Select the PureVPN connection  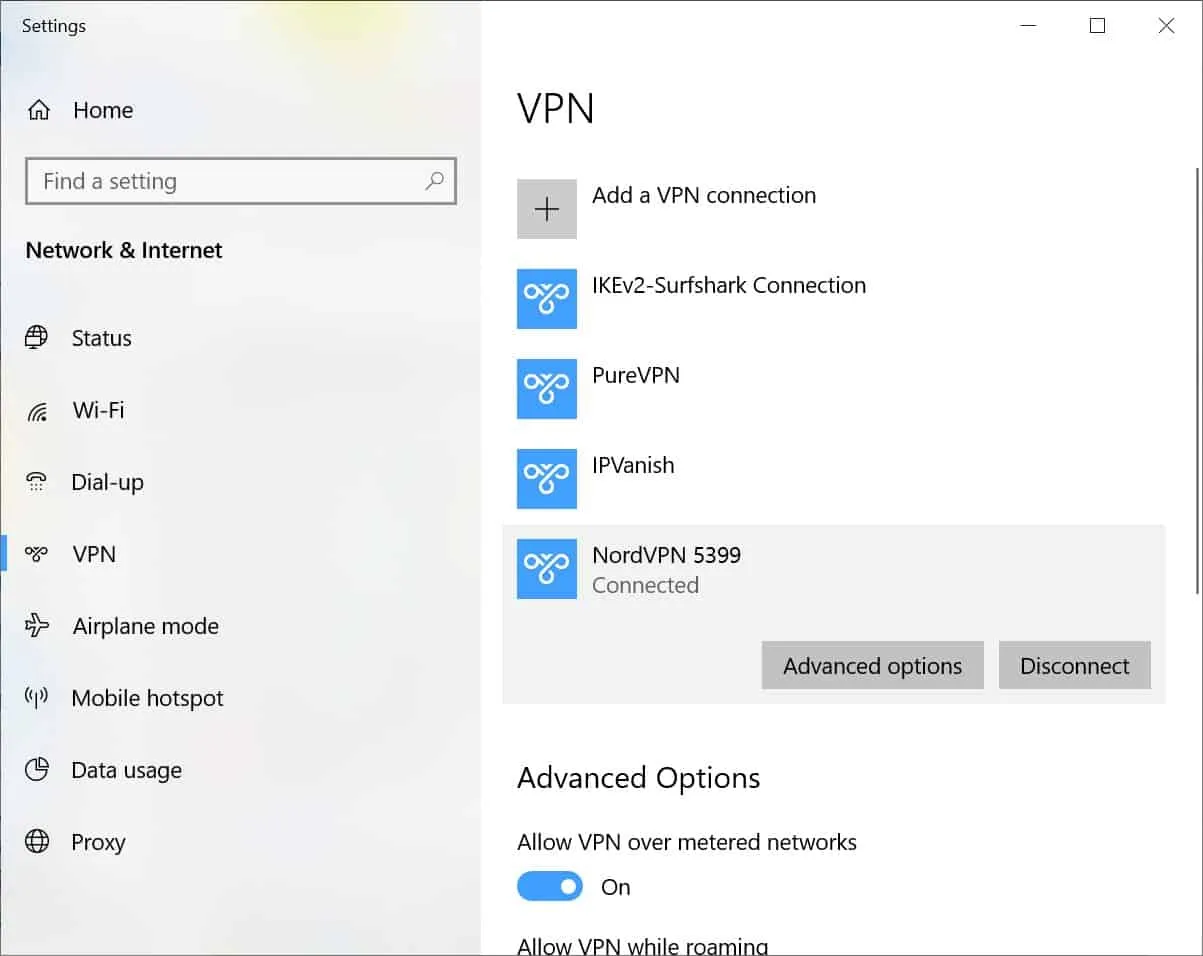[x=637, y=389]
